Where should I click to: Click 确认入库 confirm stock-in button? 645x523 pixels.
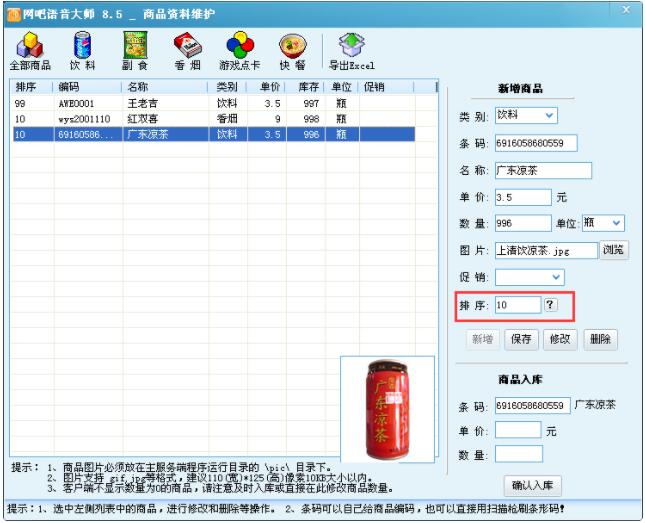click(x=532, y=486)
